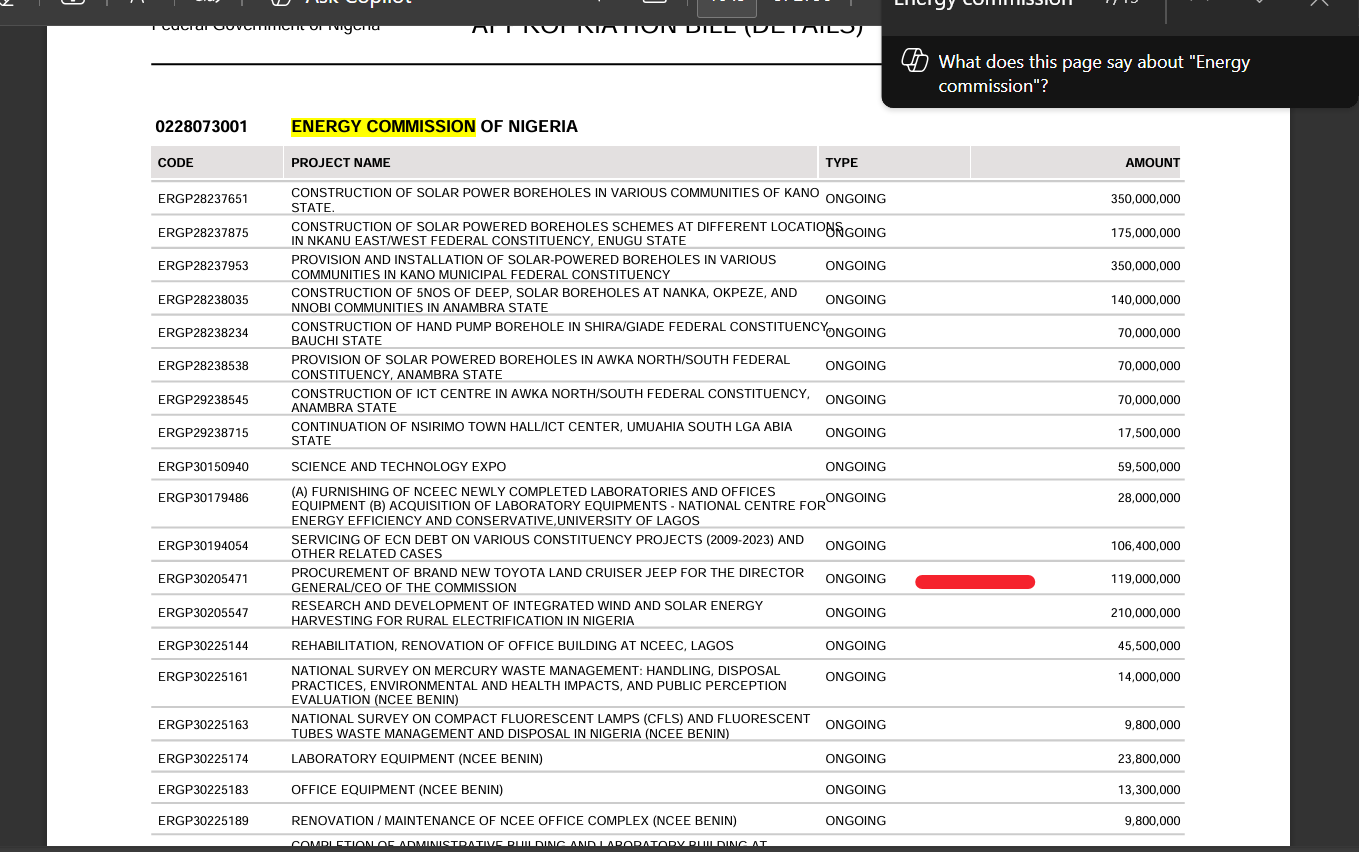Click the Toyota Land Cruiser Jeep procurement entry

pyautogui.click(x=547, y=580)
